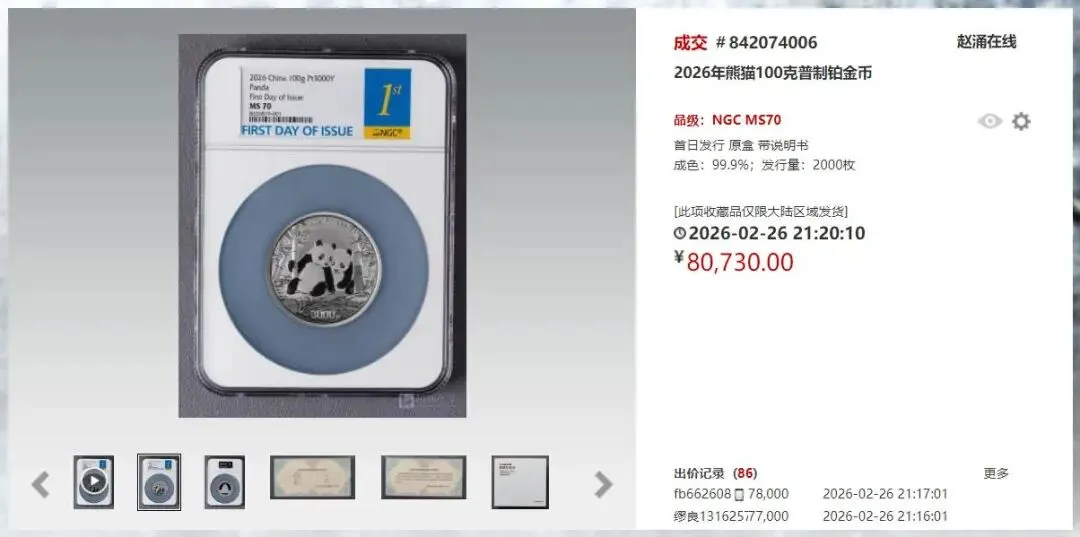Select the coin reverse slab thumbnail

coord(225,482)
